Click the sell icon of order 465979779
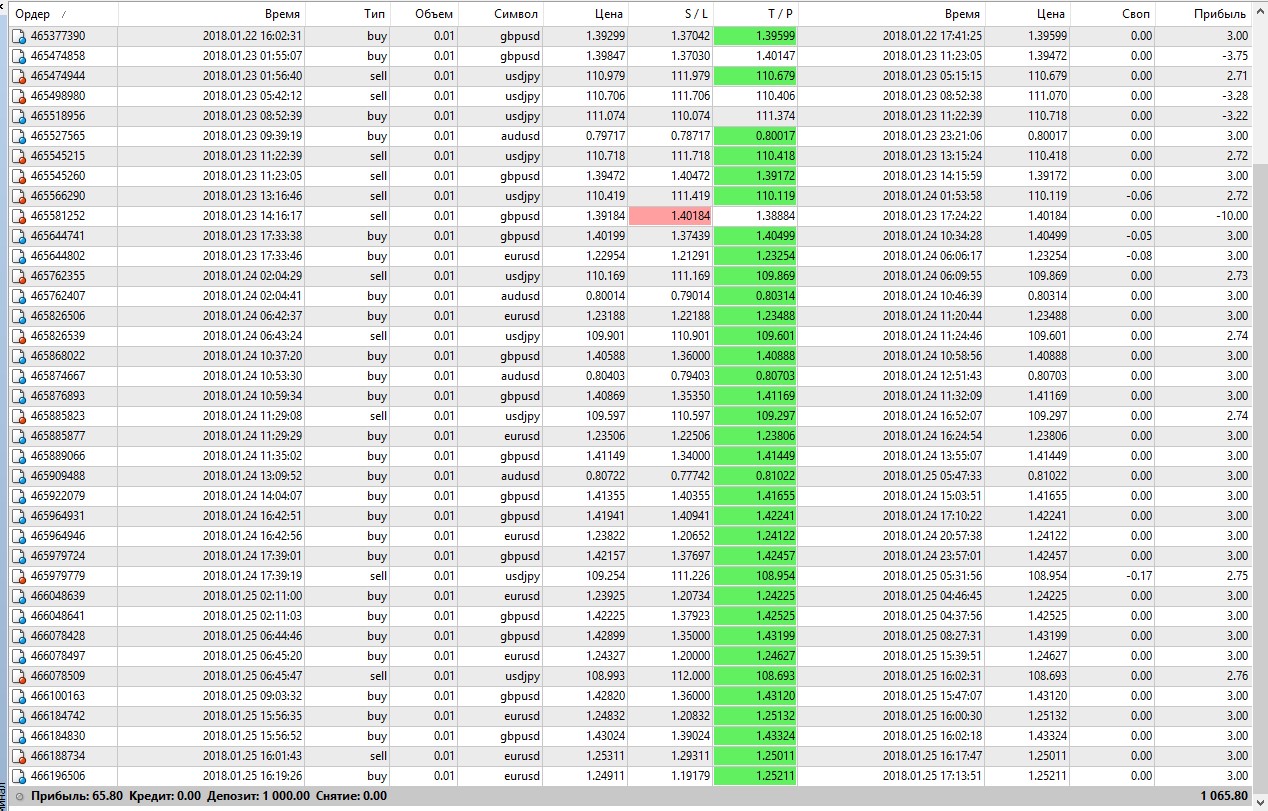 tap(19, 576)
